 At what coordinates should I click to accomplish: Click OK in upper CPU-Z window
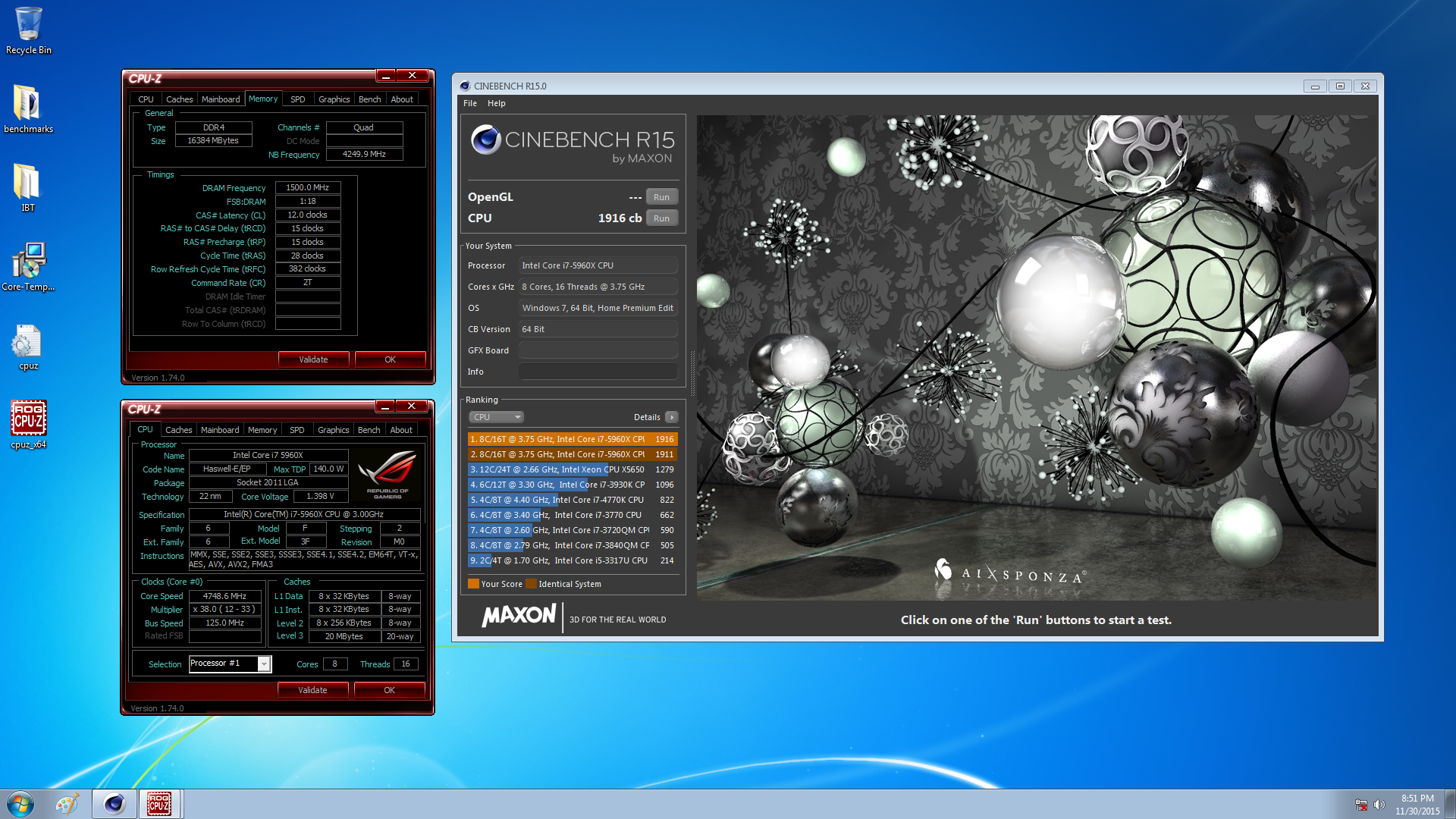390,359
